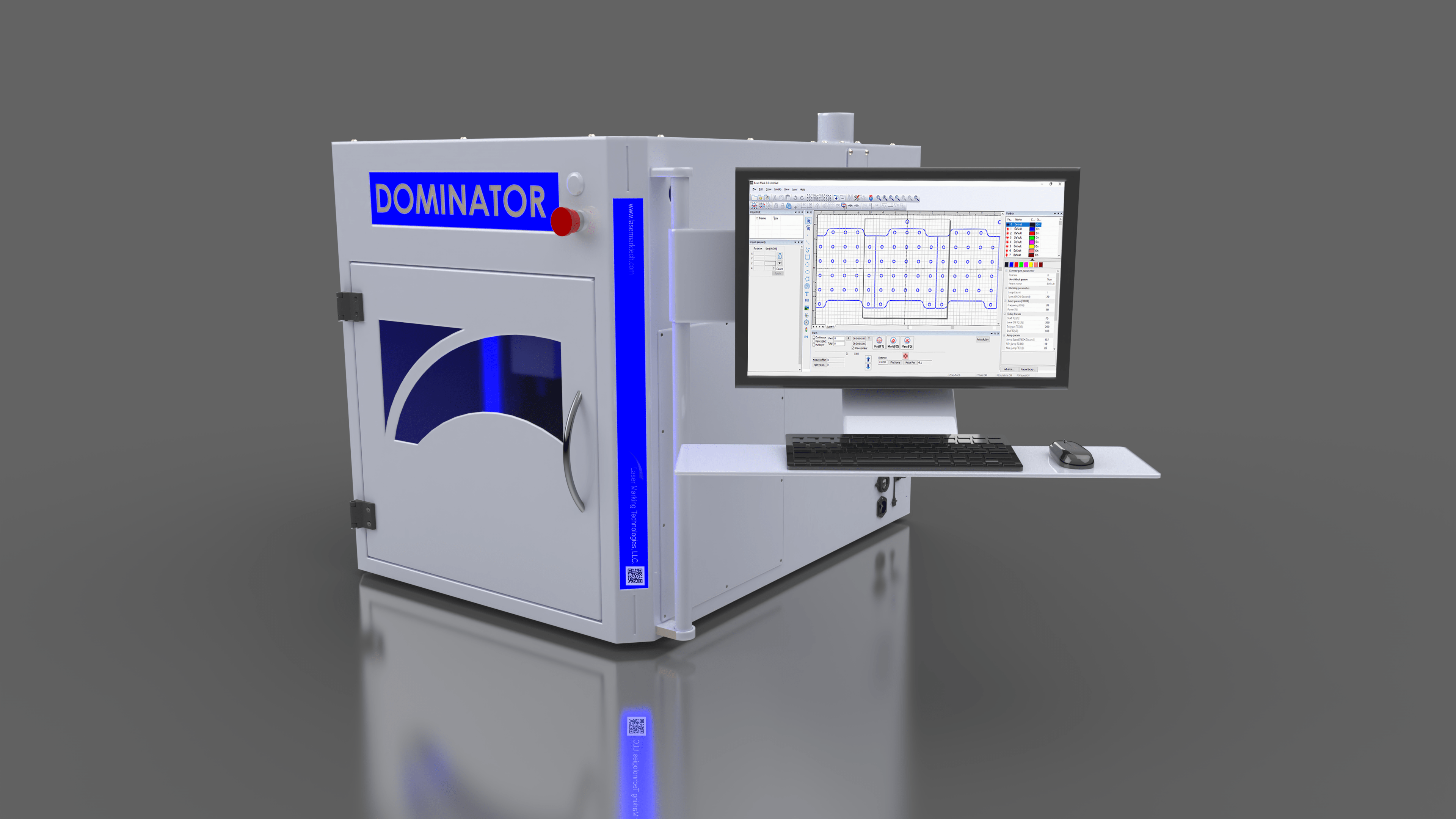Viewport: 1456px width, 819px height.
Task: Click the first zoom magnifier icon
Action: (x=879, y=198)
